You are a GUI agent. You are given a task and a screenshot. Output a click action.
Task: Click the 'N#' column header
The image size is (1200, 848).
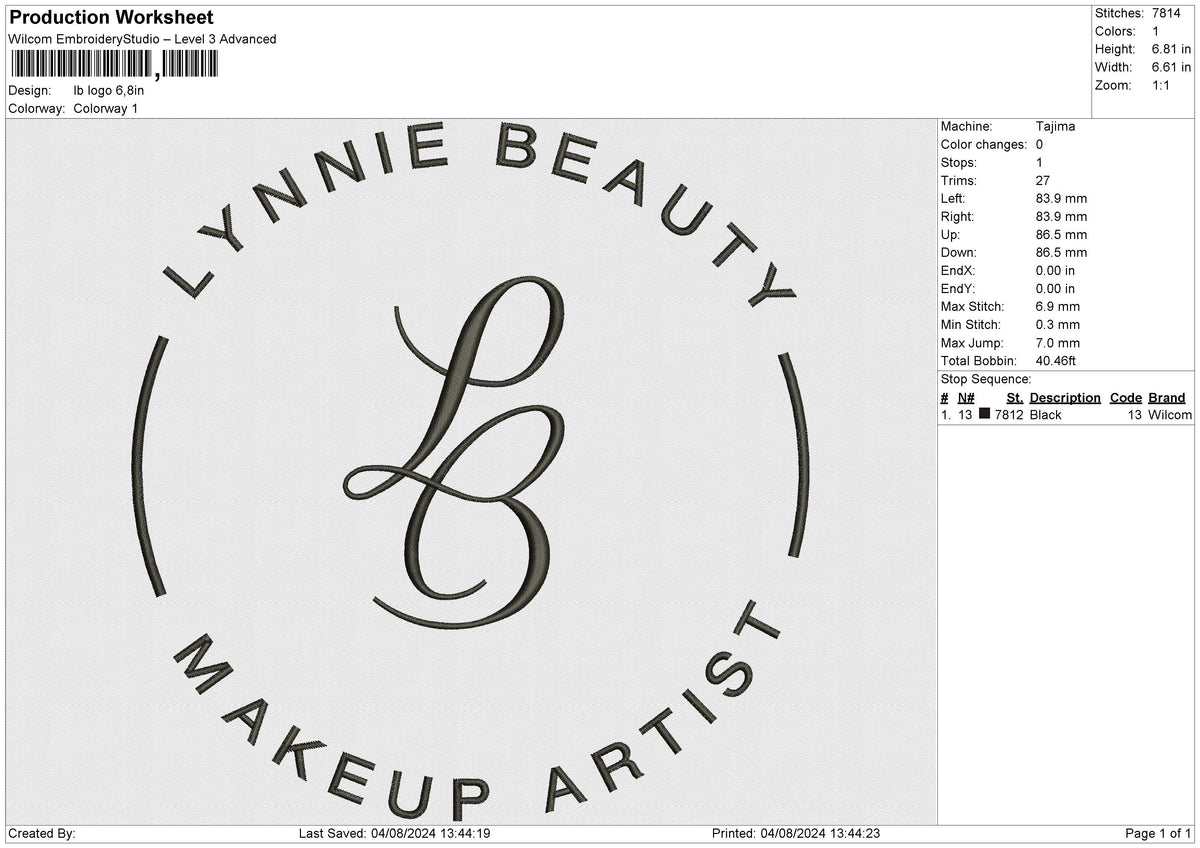[966, 398]
